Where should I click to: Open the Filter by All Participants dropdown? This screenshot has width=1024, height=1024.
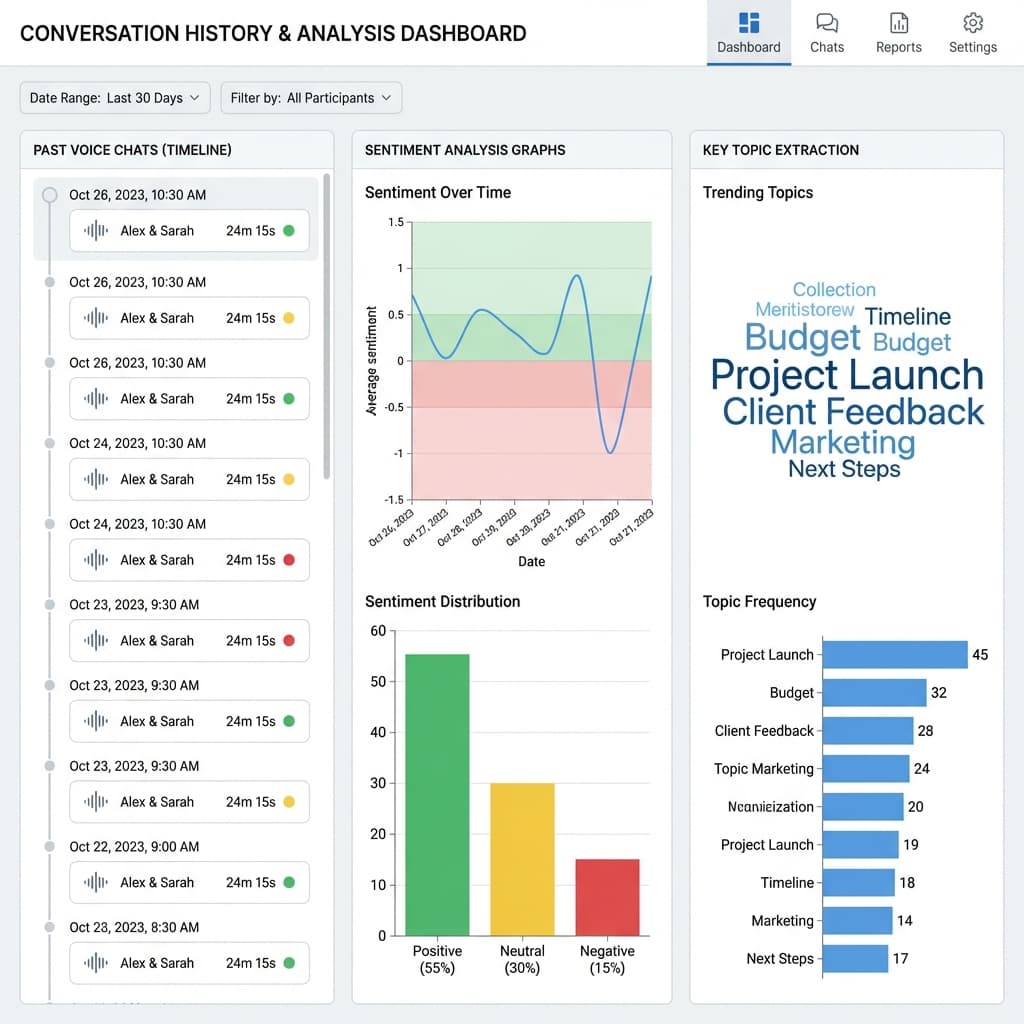pos(311,98)
